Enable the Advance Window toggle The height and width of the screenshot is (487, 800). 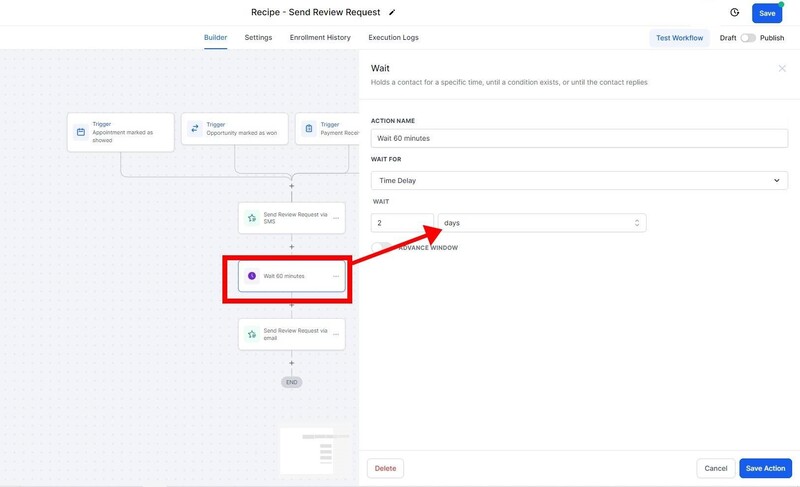382,247
